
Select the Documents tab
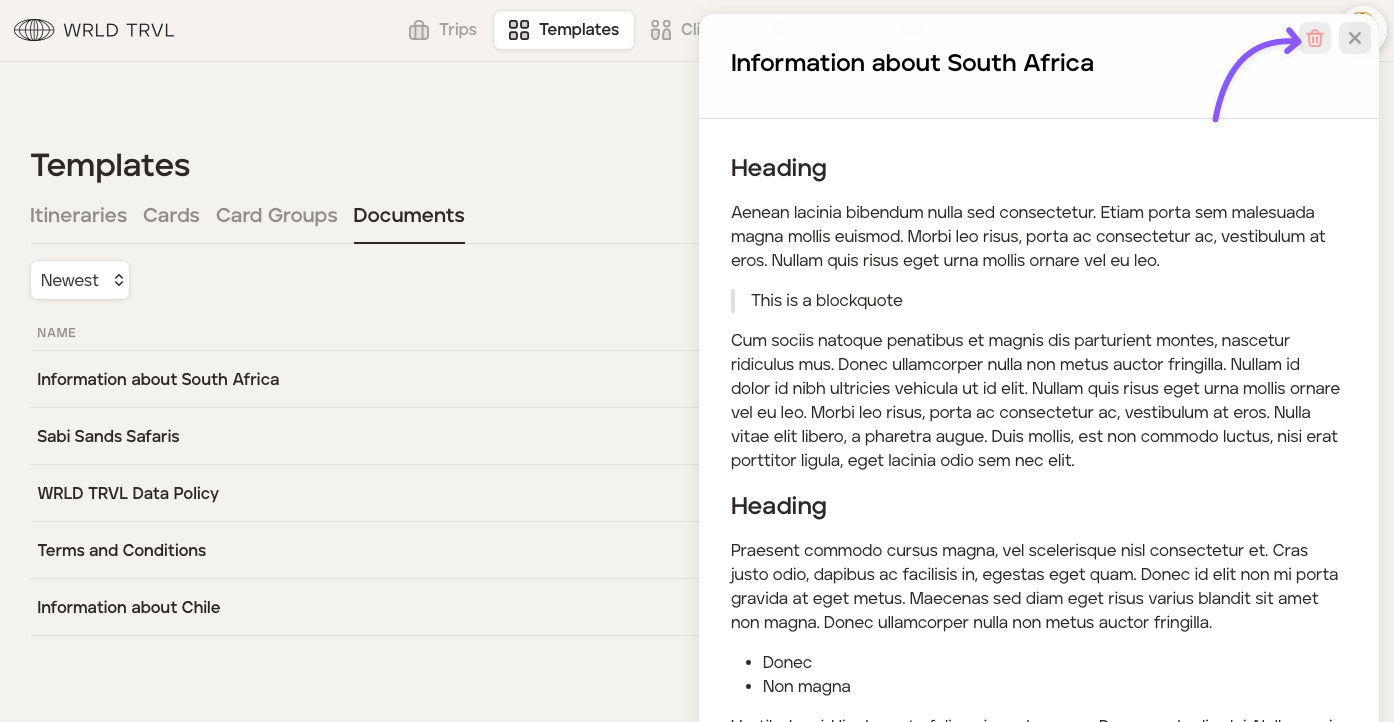coord(409,215)
